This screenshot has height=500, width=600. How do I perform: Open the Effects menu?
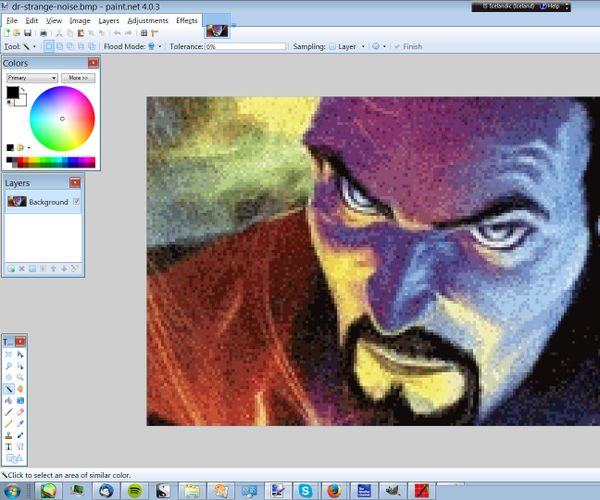[186, 21]
